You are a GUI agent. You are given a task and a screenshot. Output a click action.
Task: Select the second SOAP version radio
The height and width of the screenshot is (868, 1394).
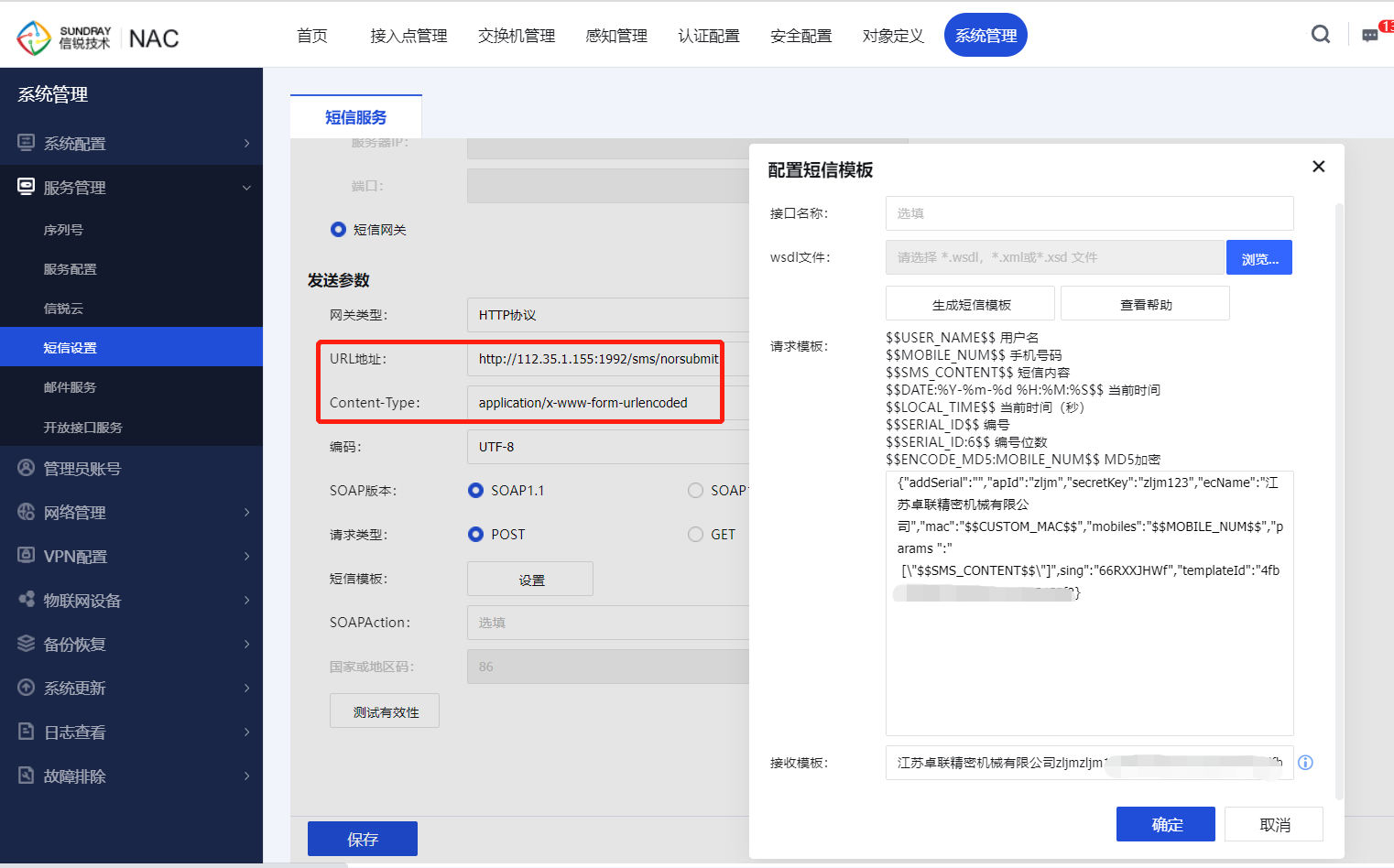point(695,491)
